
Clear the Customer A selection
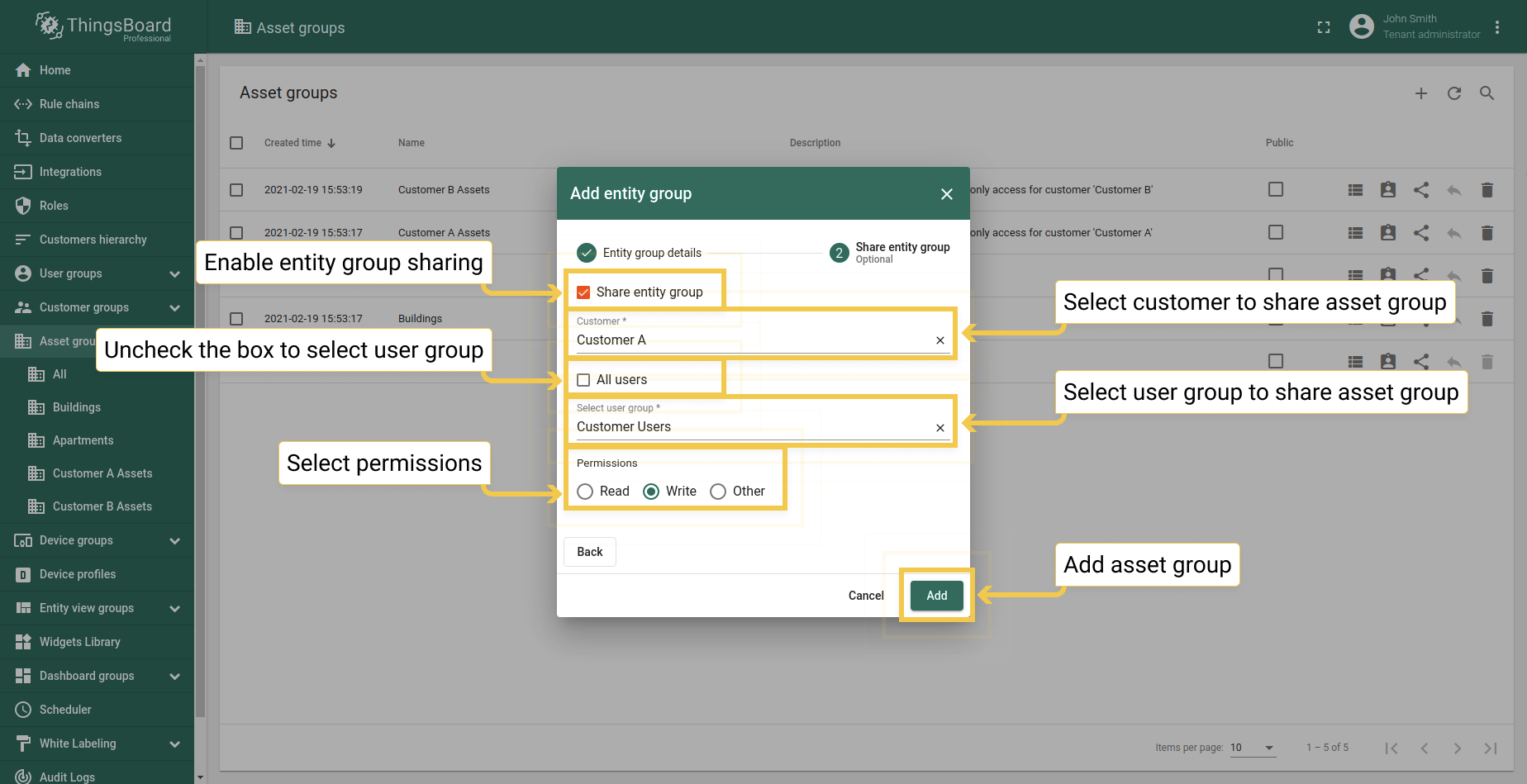(x=940, y=340)
